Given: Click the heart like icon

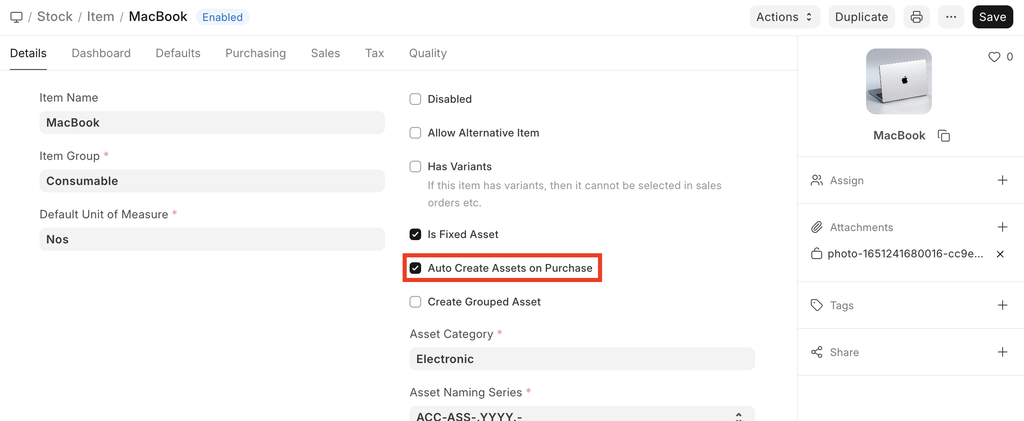Looking at the screenshot, I should coord(994,58).
